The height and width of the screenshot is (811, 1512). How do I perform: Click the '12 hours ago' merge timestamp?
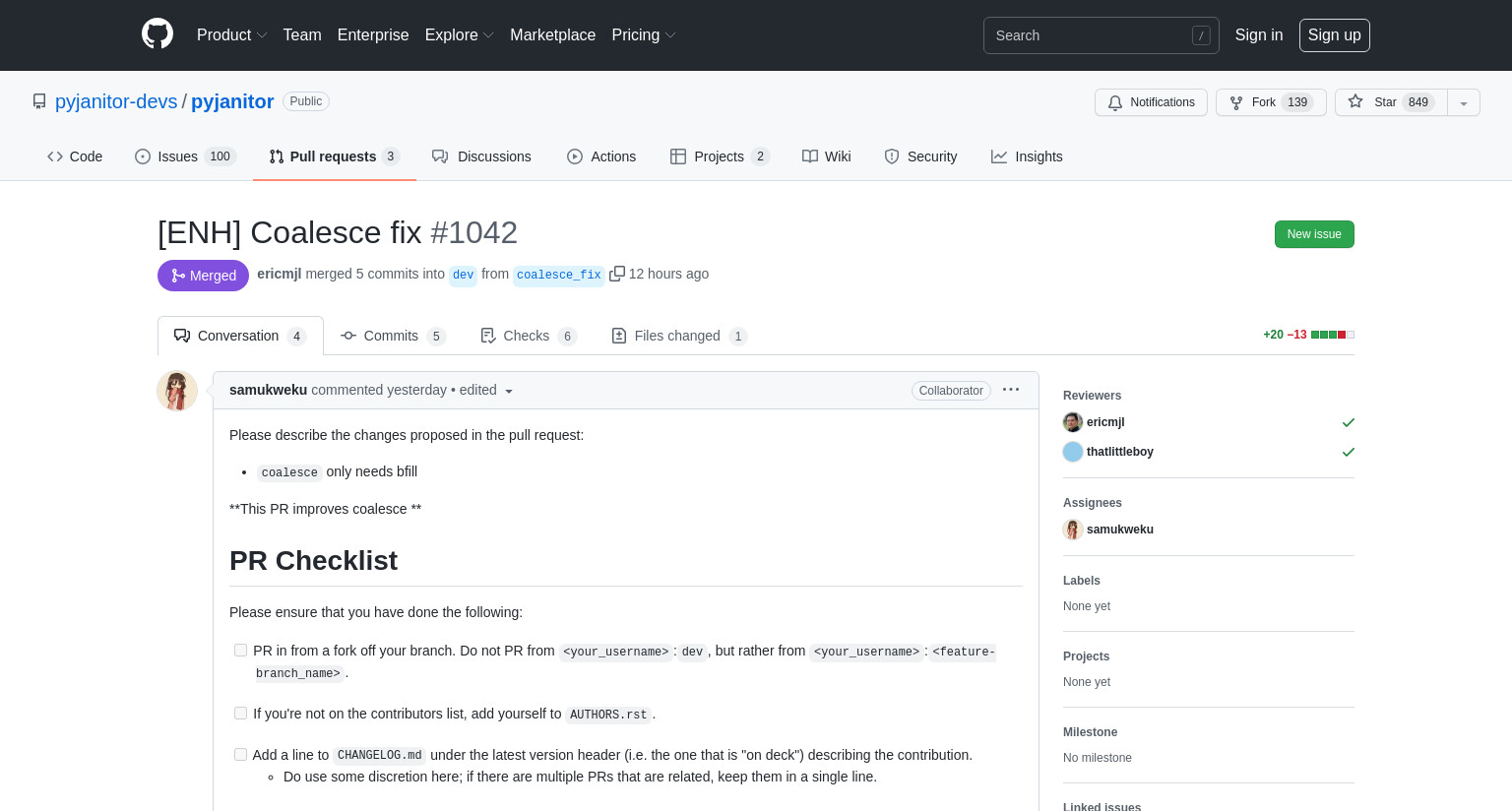point(668,274)
